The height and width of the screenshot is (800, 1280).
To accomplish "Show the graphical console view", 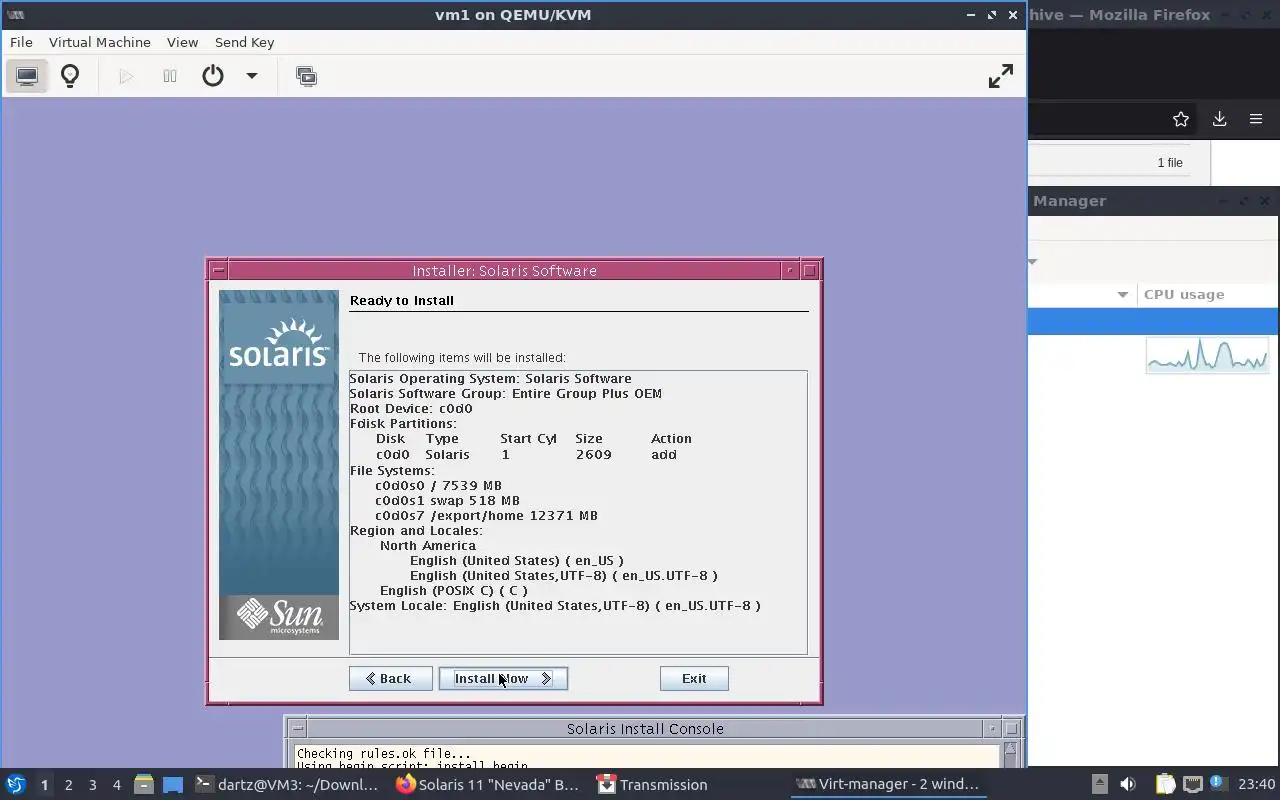I will tap(27, 76).
